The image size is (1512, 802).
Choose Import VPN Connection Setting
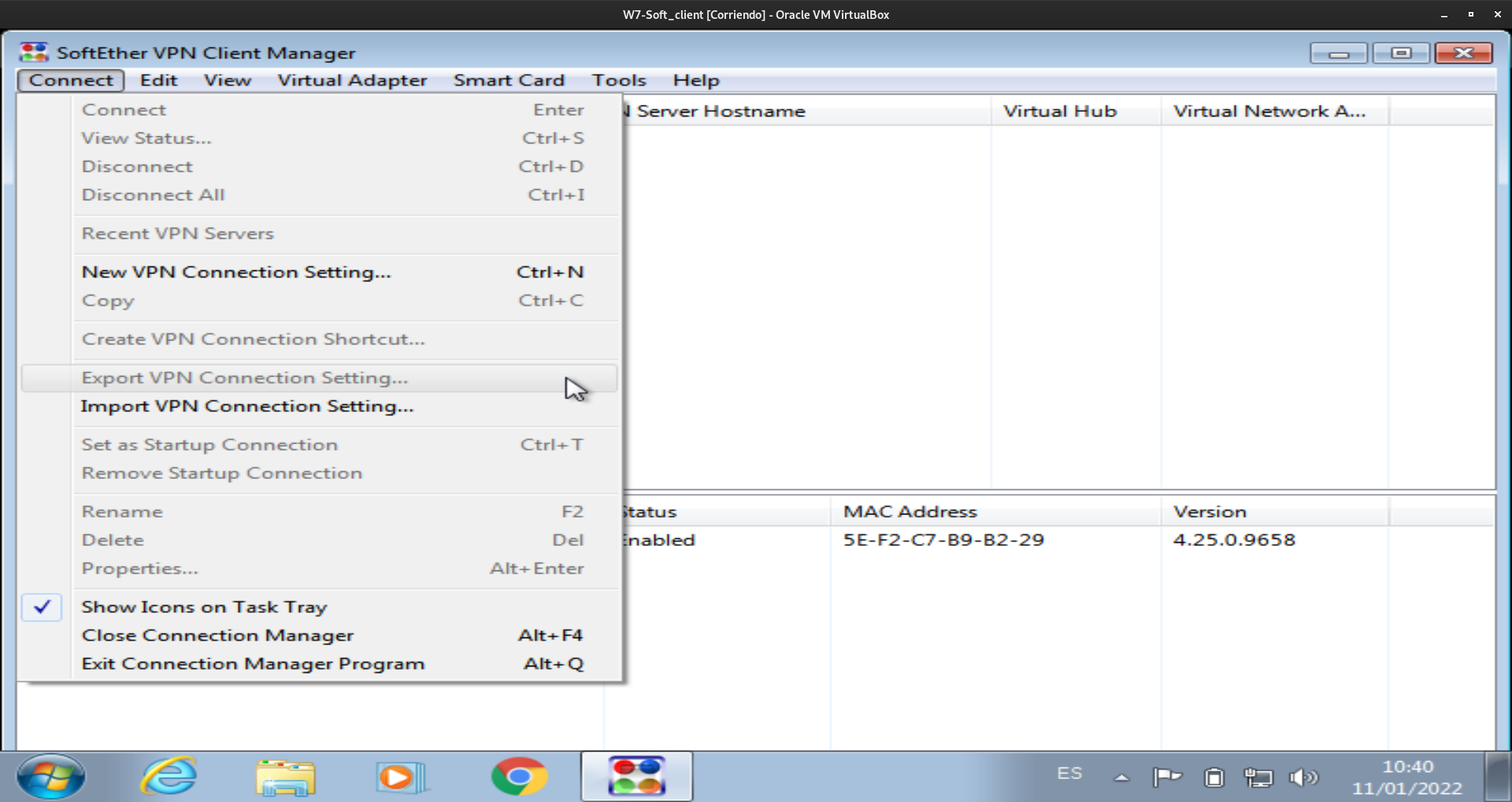246,407
